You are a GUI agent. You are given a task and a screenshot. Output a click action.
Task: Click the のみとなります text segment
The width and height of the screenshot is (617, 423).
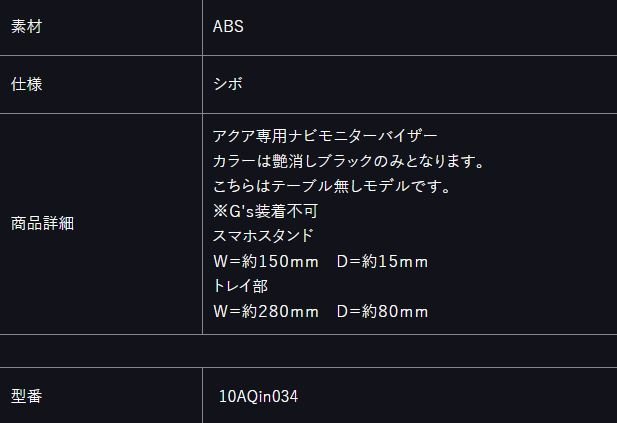click(429, 161)
